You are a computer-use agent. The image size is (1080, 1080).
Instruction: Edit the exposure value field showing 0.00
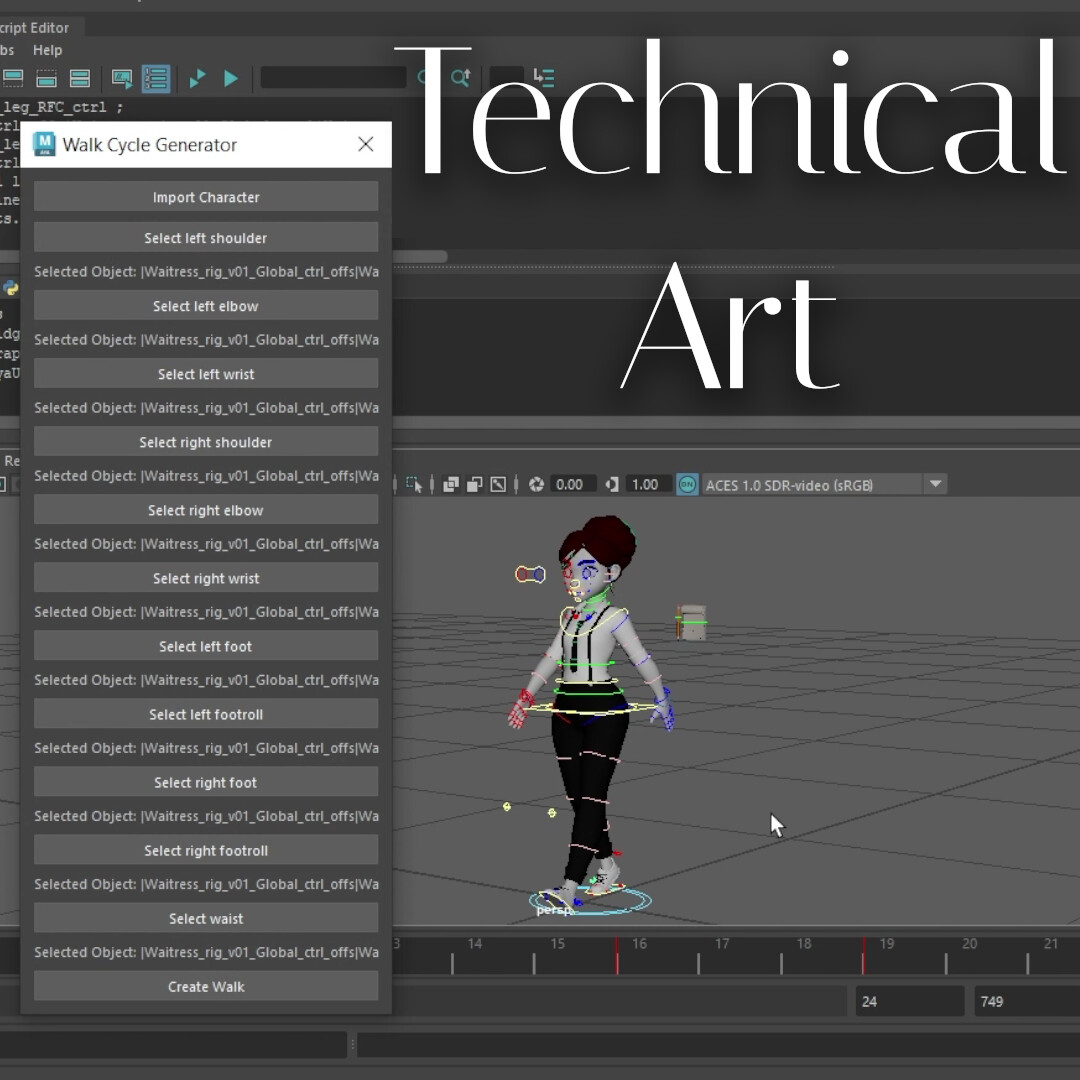coord(573,484)
